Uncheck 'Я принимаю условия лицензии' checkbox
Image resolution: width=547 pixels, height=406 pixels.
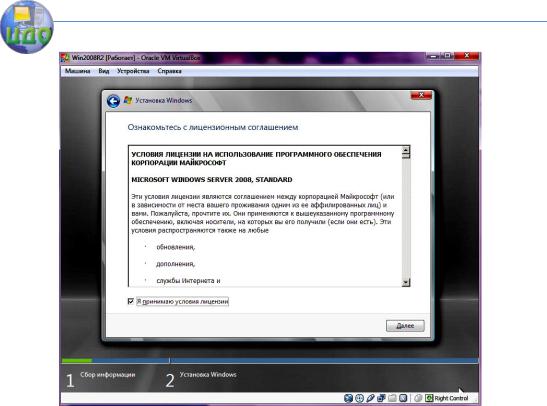[x=131, y=301]
